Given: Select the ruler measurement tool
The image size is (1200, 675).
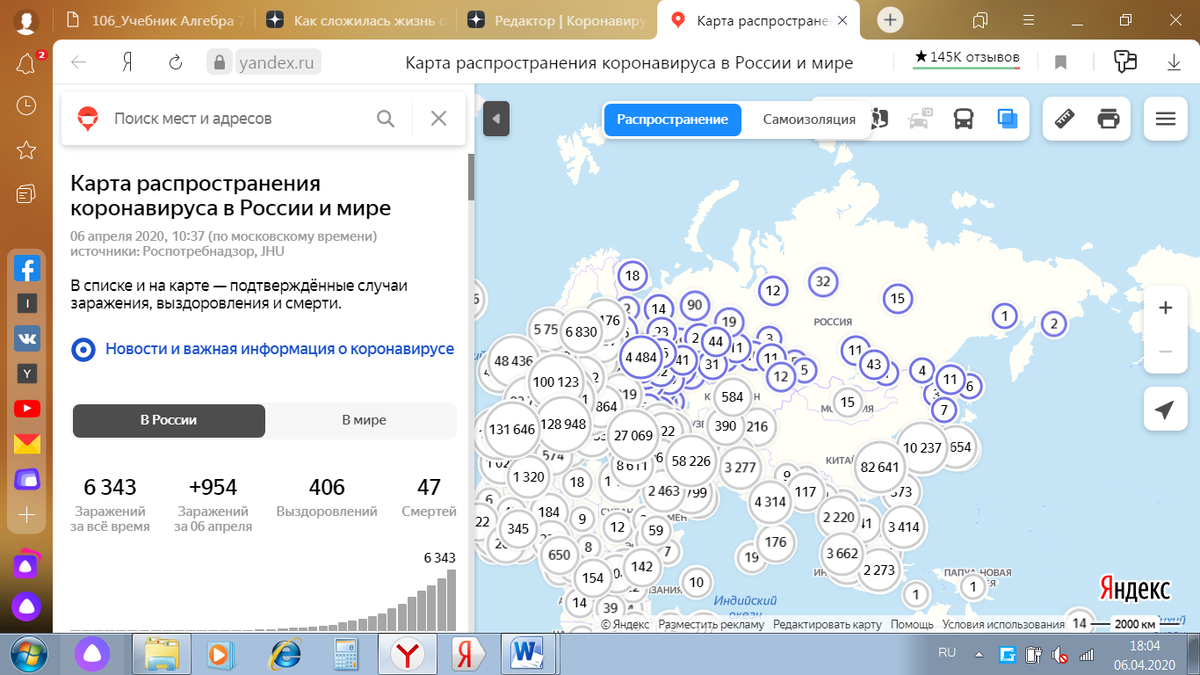Looking at the screenshot, I should point(1065,119).
